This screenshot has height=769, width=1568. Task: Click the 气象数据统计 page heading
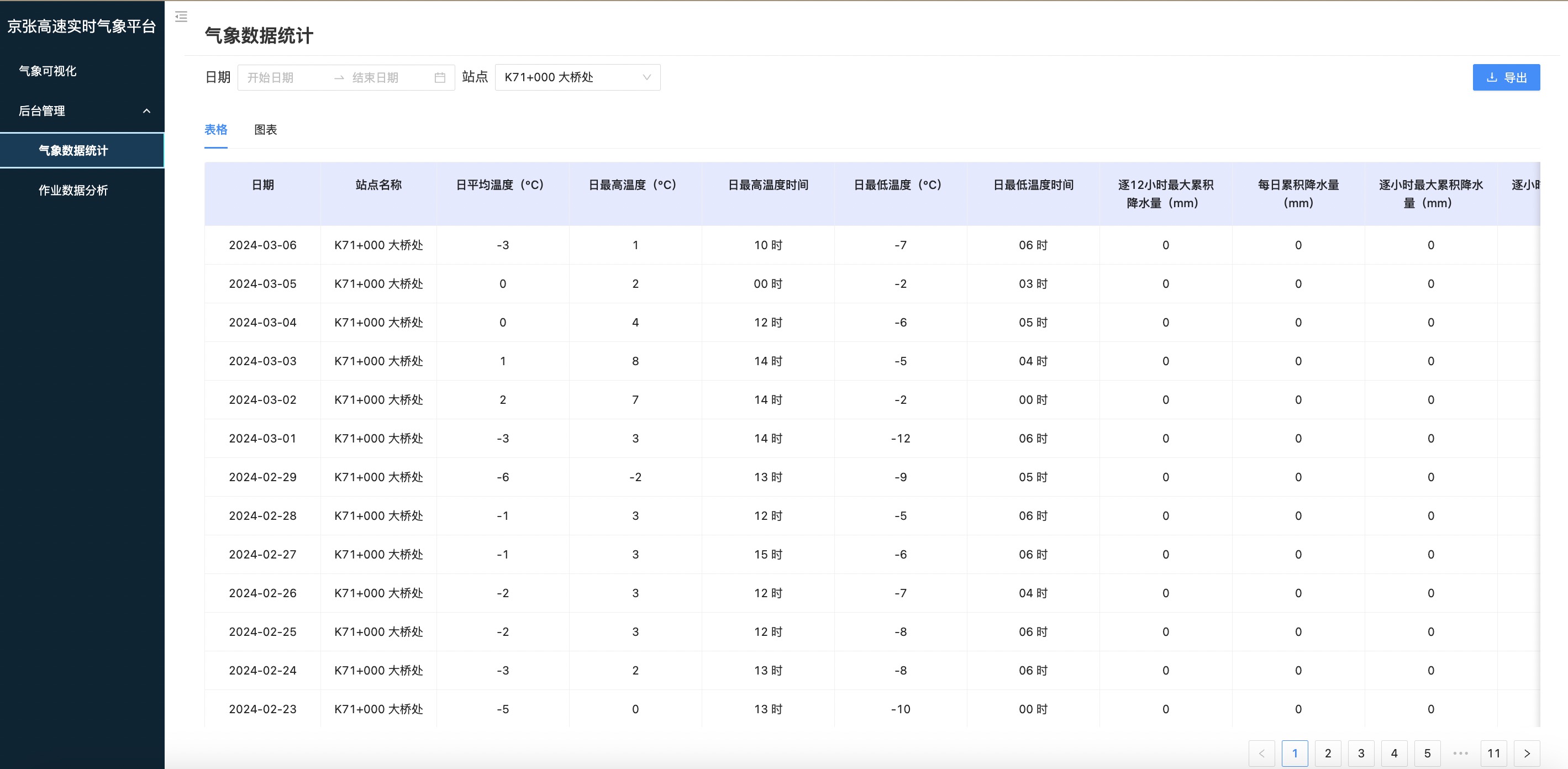click(x=259, y=35)
